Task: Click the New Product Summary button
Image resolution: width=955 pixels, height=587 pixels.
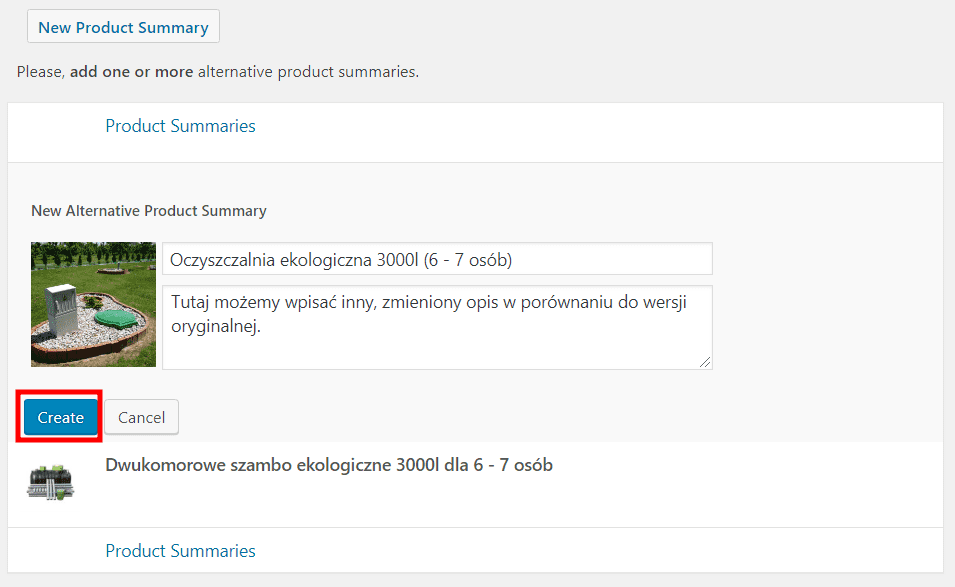Action: point(122,26)
